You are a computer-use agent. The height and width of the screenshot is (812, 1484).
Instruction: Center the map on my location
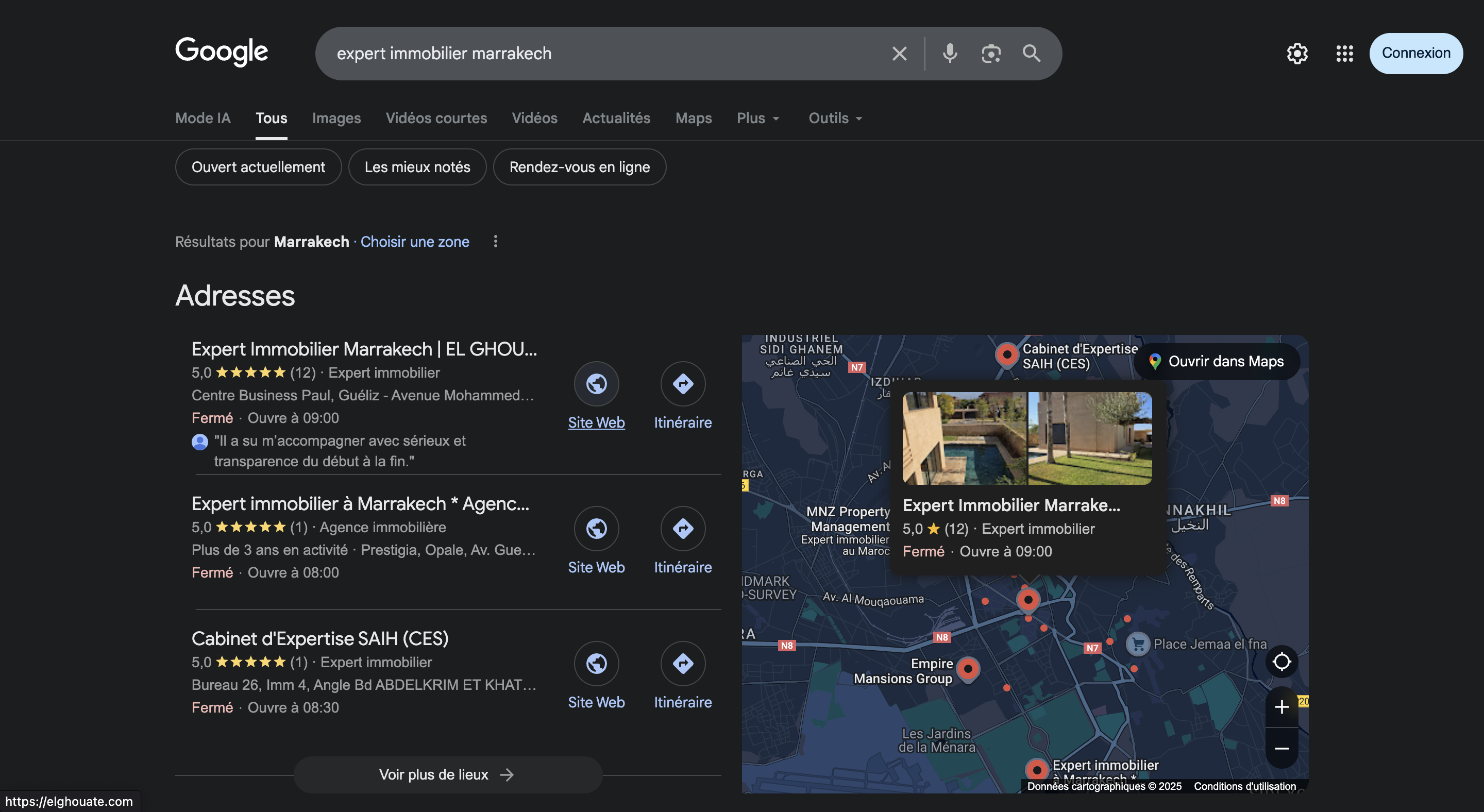coord(1281,661)
